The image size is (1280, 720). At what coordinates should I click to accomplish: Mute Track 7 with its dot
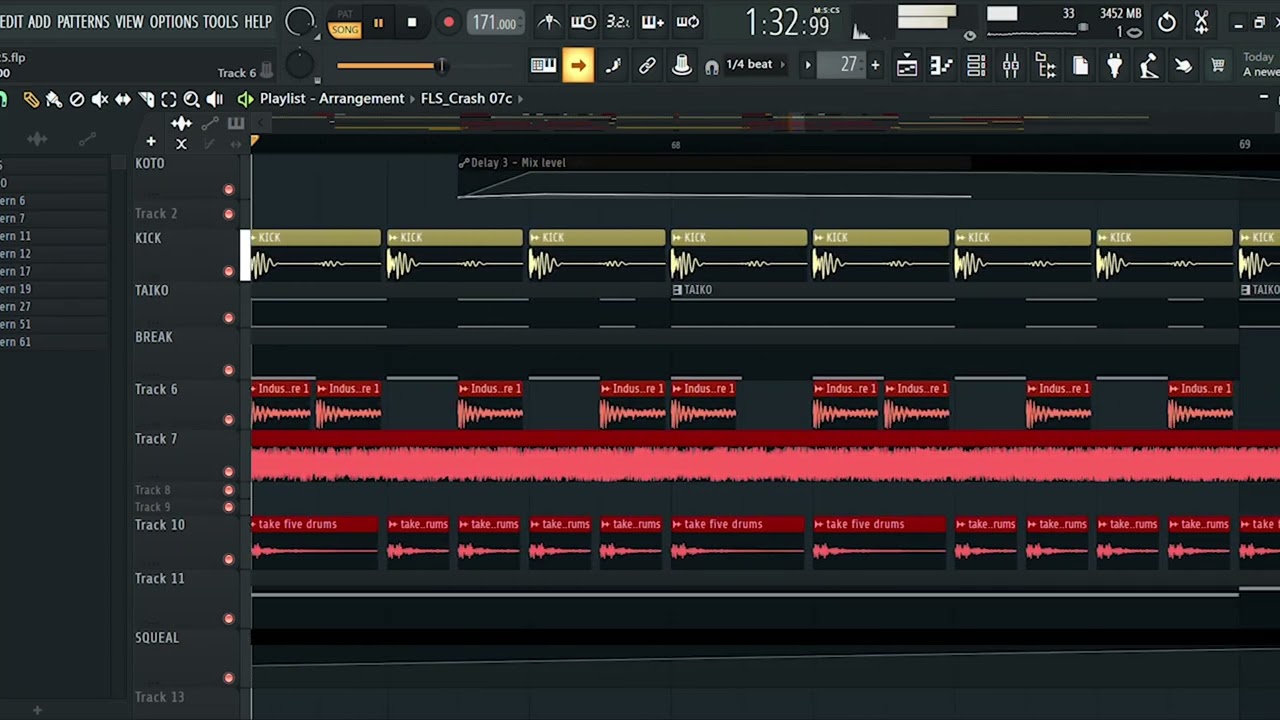(x=229, y=471)
